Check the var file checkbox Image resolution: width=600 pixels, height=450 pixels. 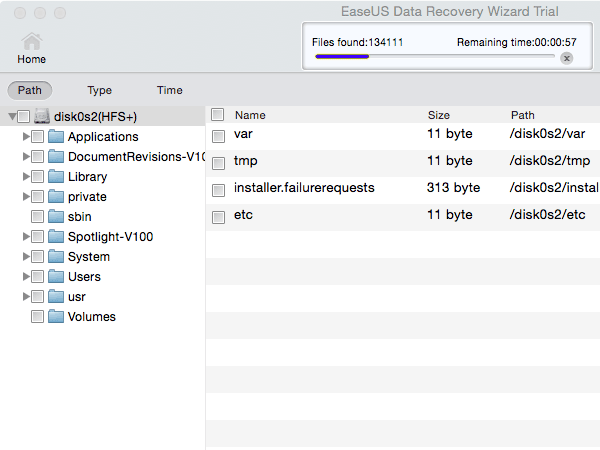tap(218, 136)
